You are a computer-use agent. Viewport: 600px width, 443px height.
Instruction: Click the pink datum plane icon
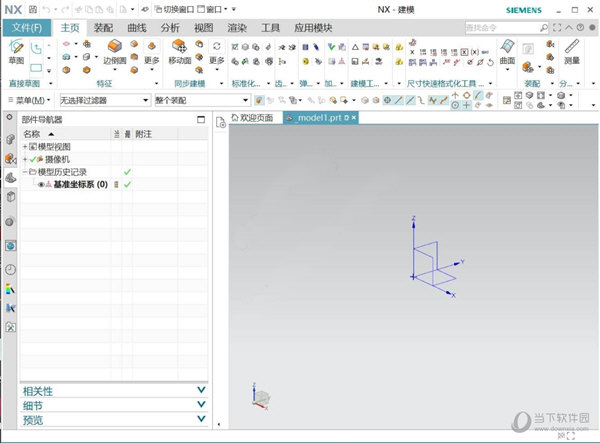point(67,44)
